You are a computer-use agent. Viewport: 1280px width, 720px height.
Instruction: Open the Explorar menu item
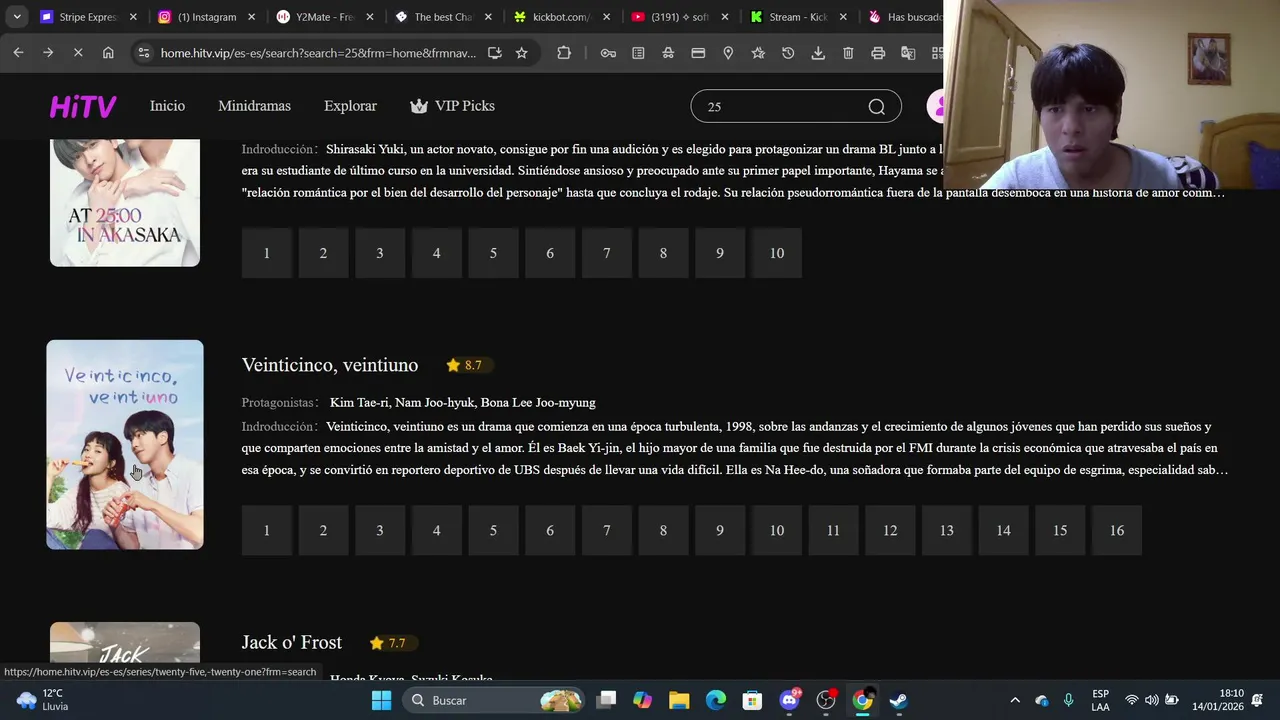(350, 106)
